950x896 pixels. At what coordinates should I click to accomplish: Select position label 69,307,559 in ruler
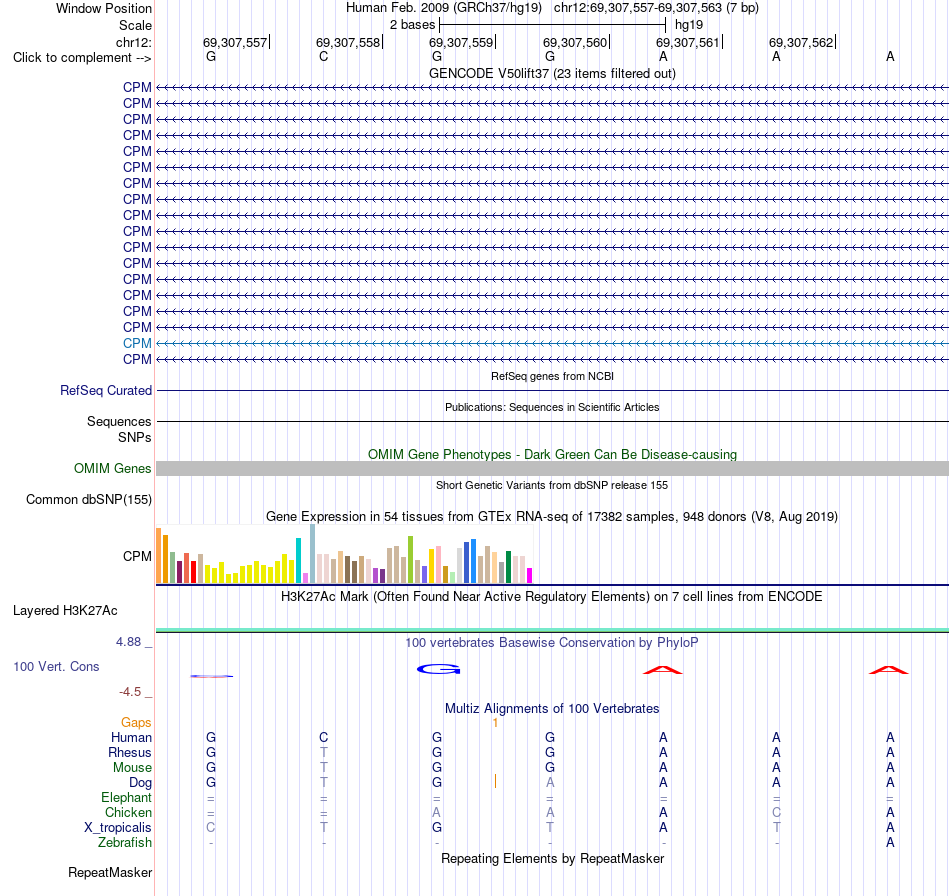(461, 42)
